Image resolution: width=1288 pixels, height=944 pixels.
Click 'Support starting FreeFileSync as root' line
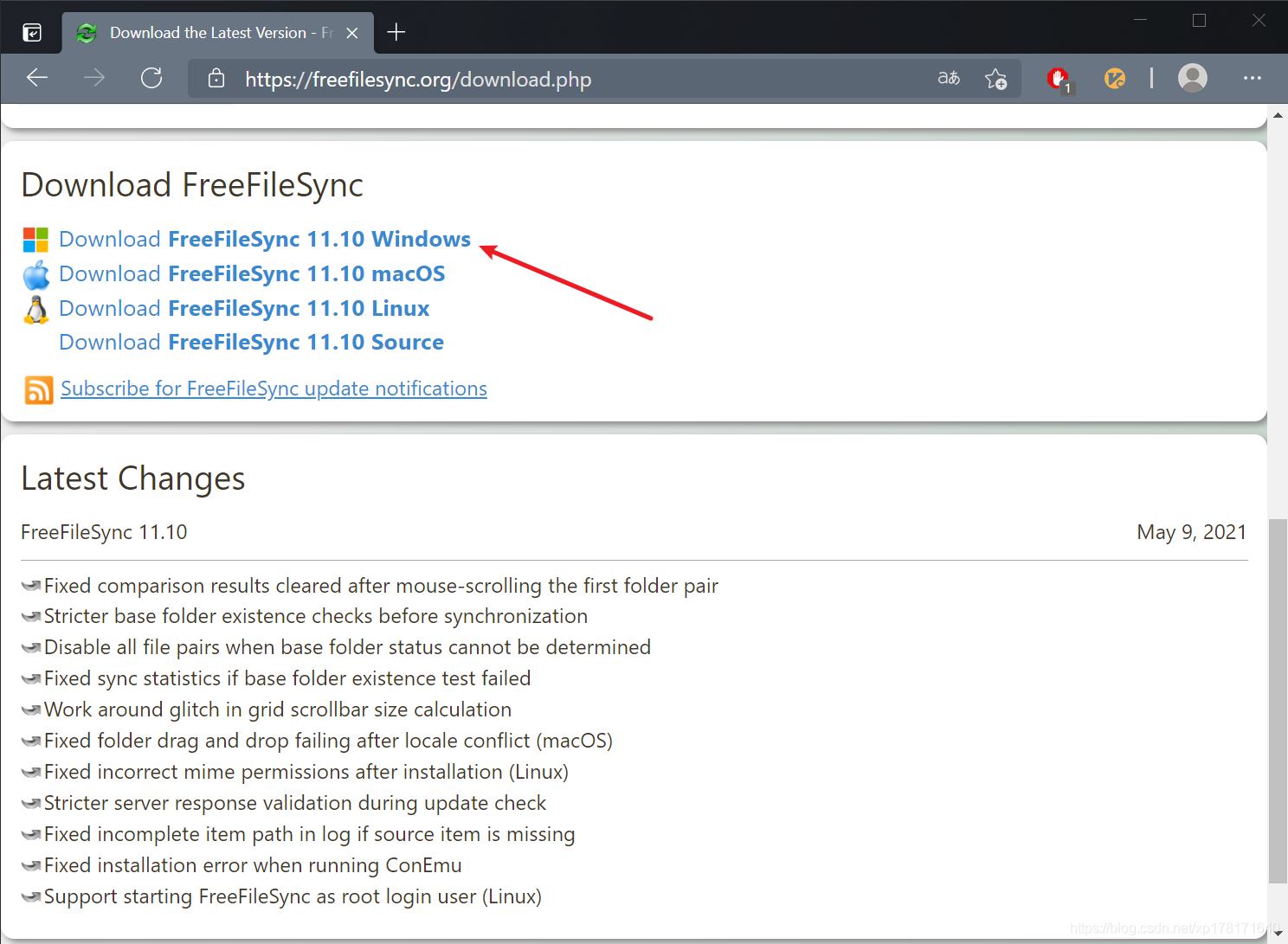293,896
